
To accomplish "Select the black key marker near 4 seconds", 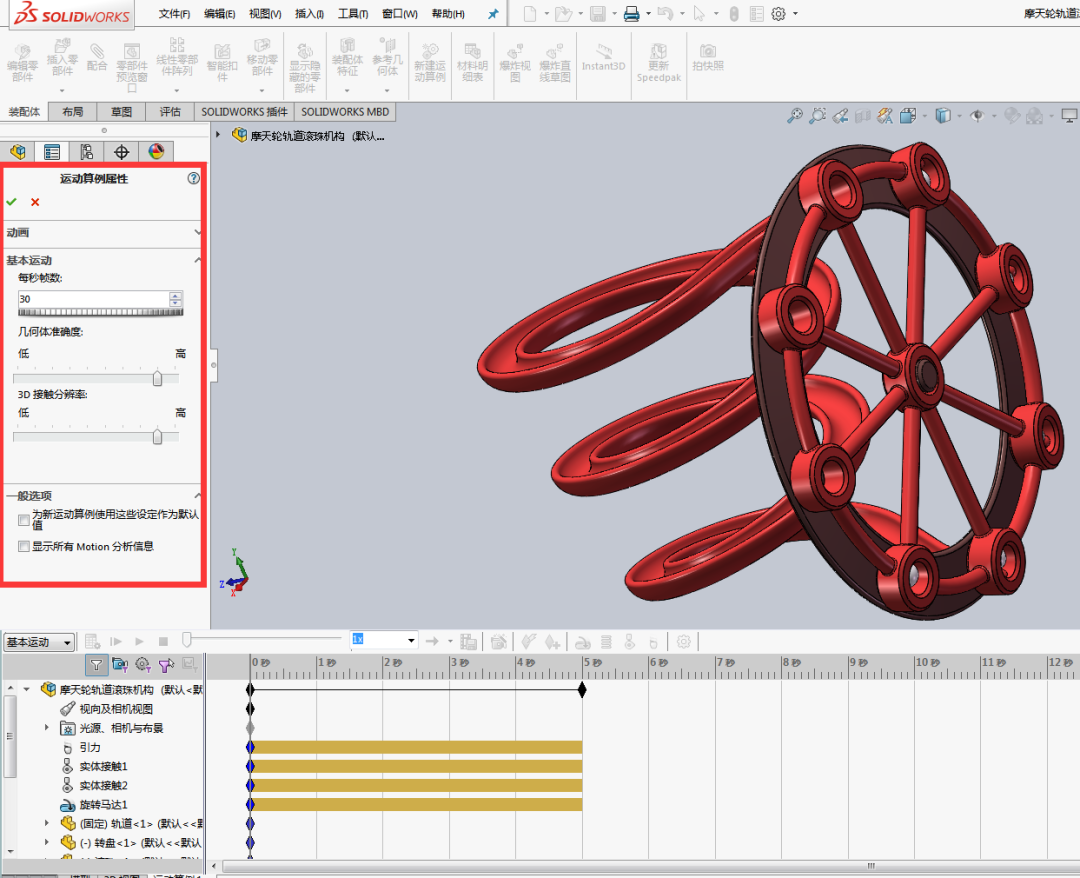I will coord(581,688).
